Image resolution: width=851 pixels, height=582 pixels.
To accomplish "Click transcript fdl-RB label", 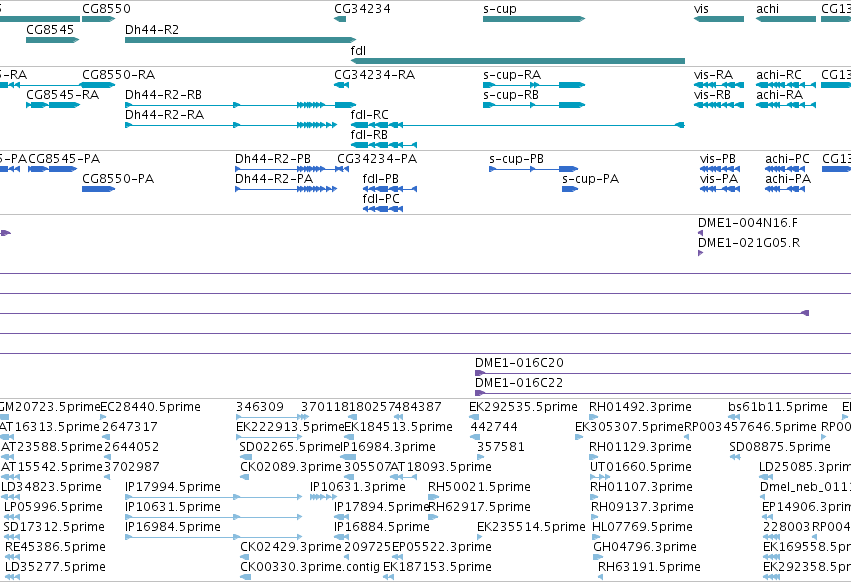I will (369, 135).
